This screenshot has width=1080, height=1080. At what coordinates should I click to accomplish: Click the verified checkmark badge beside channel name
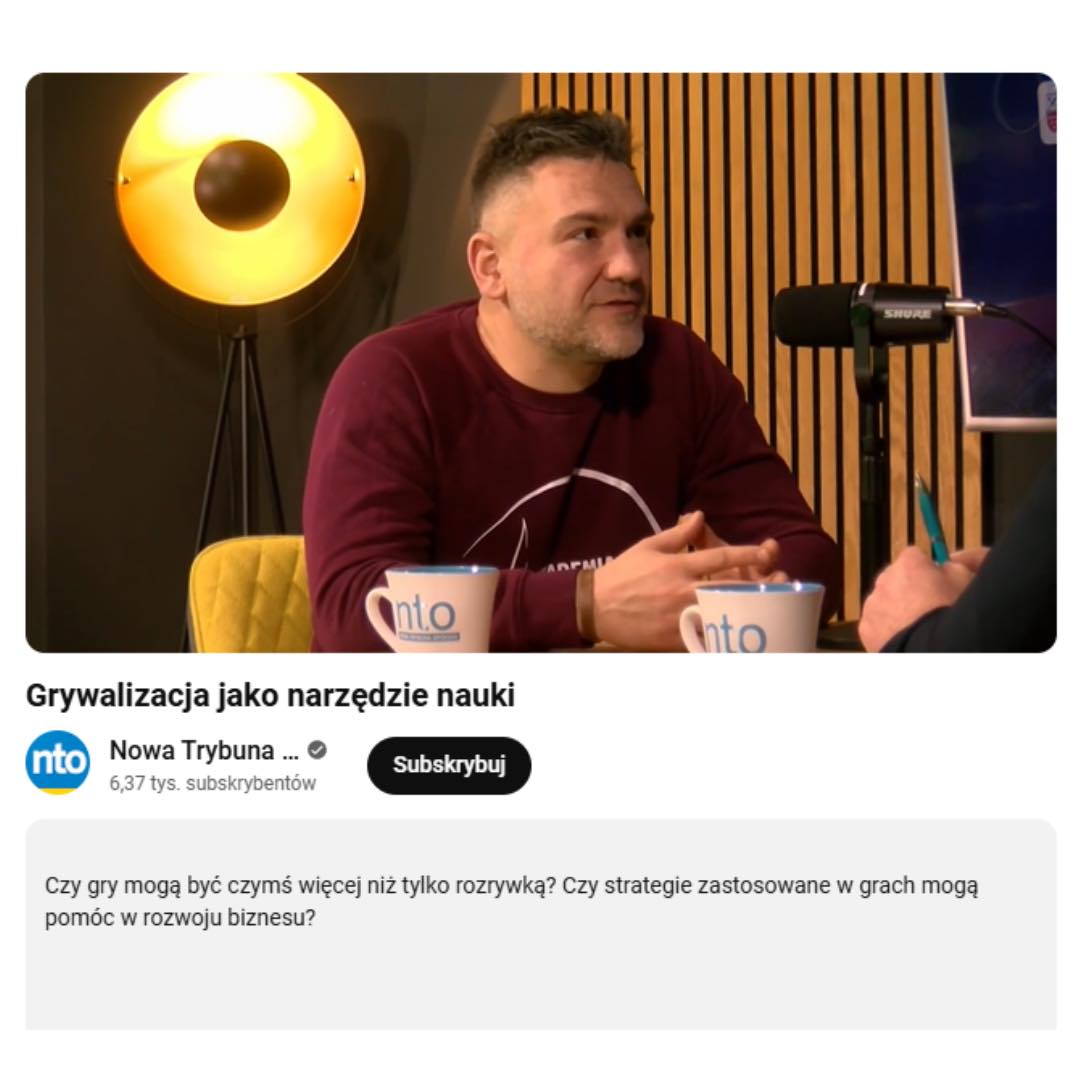click(x=317, y=750)
